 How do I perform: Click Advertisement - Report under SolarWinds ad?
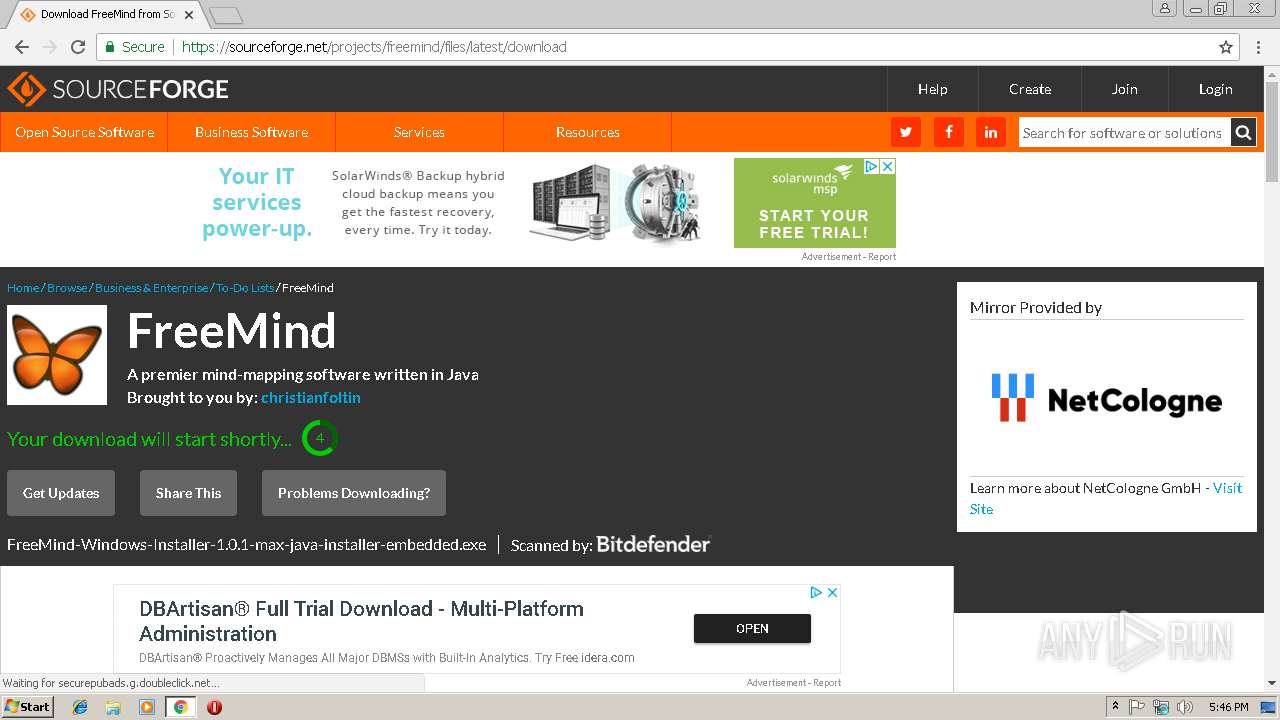(x=848, y=257)
